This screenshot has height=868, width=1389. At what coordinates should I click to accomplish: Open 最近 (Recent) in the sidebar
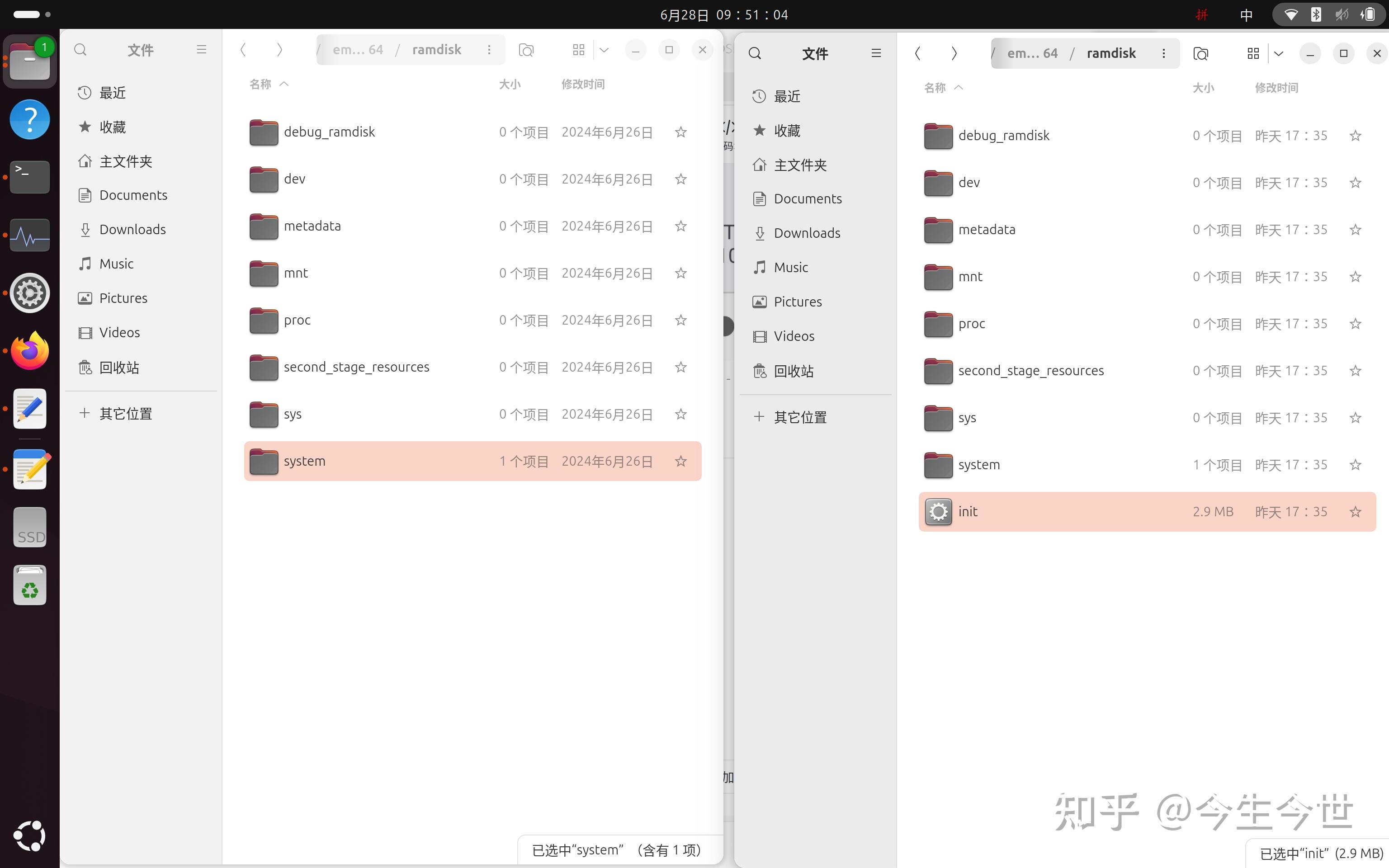[112, 92]
